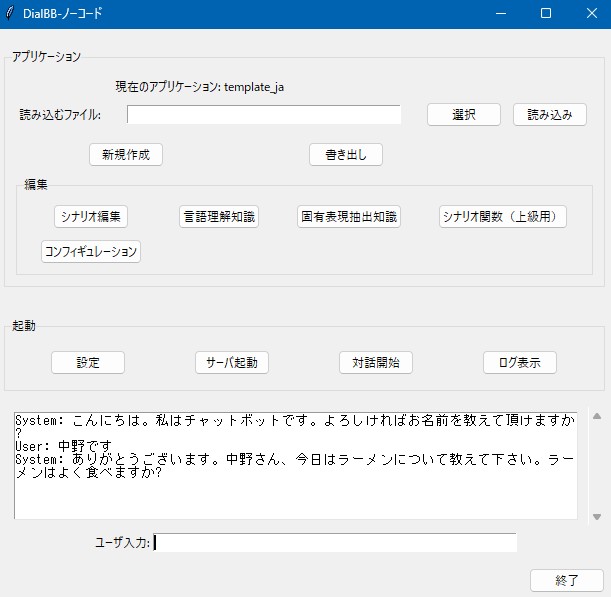Open 固有表現抽出知識 editor
The image size is (611, 597).
click(x=349, y=216)
